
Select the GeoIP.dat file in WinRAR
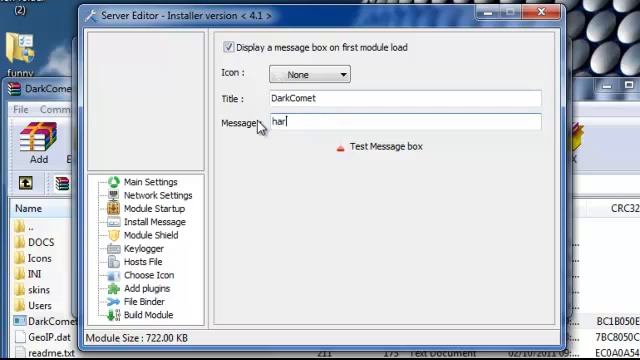(x=41, y=337)
